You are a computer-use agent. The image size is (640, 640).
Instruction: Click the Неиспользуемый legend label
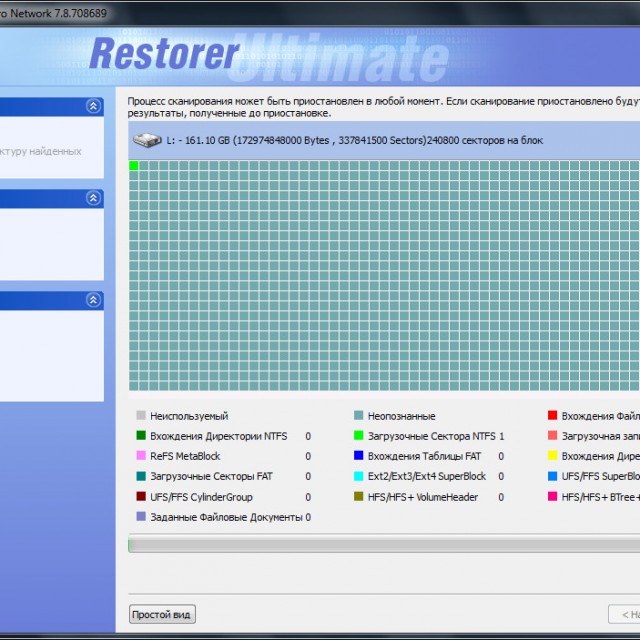pyautogui.click(x=189, y=416)
